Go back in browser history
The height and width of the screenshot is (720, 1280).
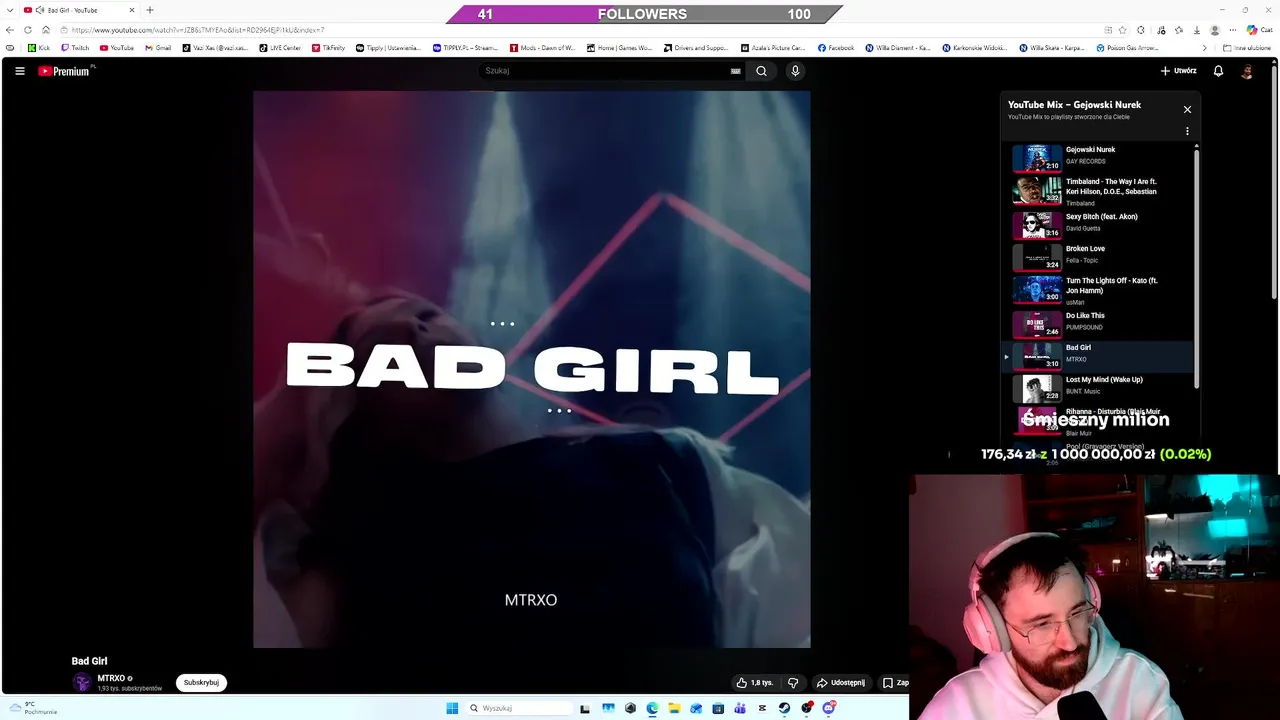(x=11, y=30)
